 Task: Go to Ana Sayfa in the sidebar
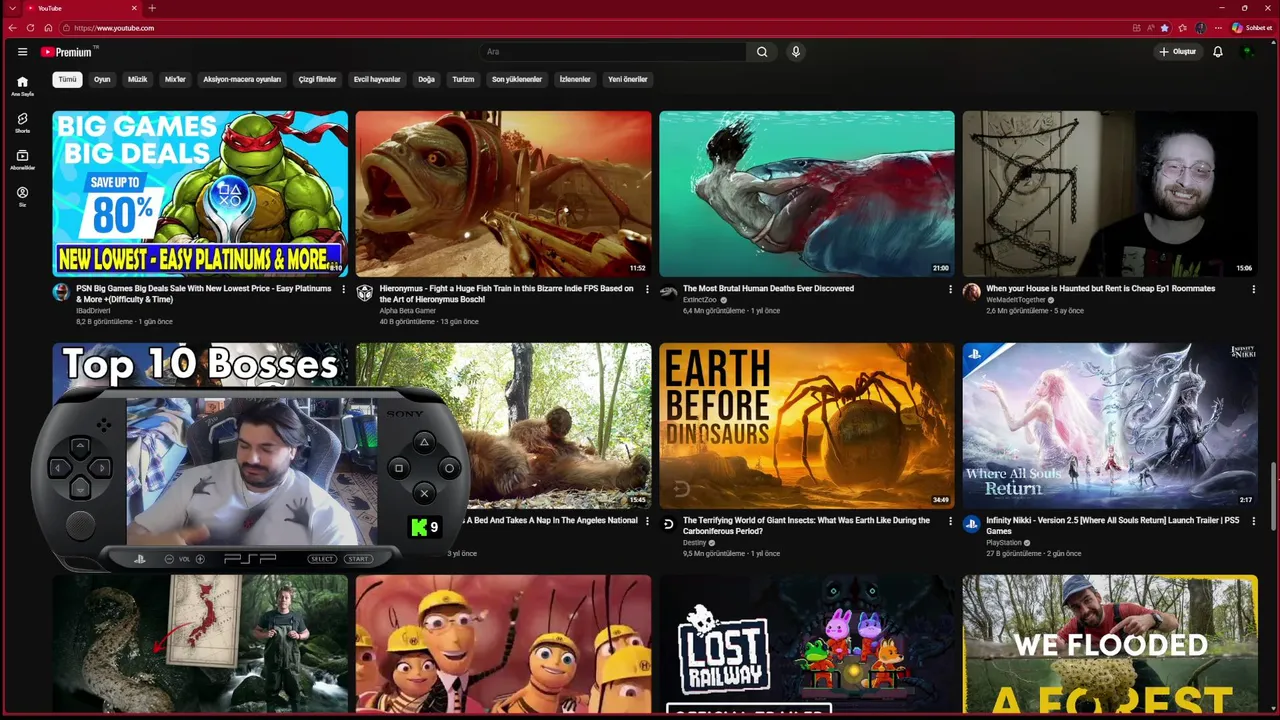point(22,86)
